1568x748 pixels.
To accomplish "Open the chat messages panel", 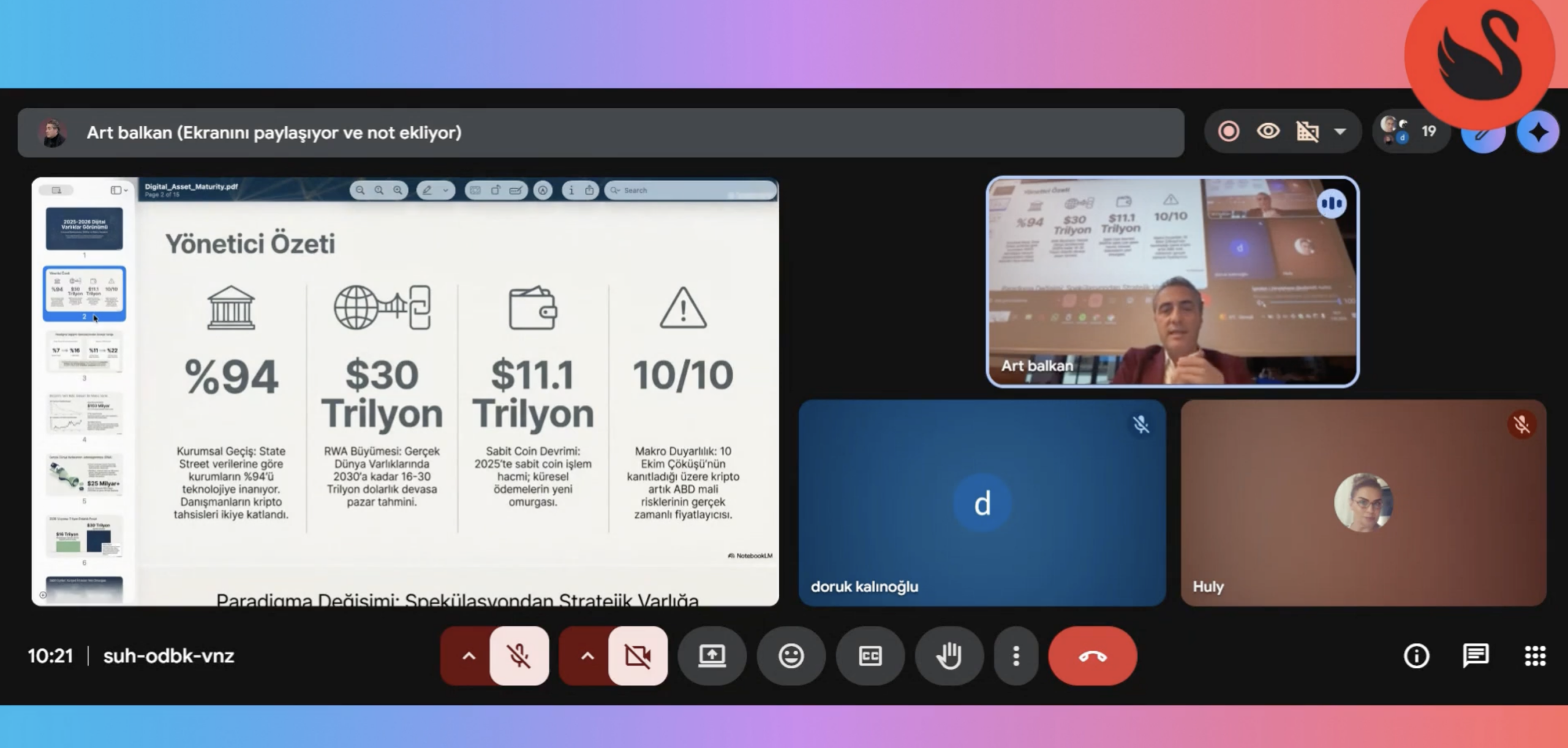I will point(1476,656).
